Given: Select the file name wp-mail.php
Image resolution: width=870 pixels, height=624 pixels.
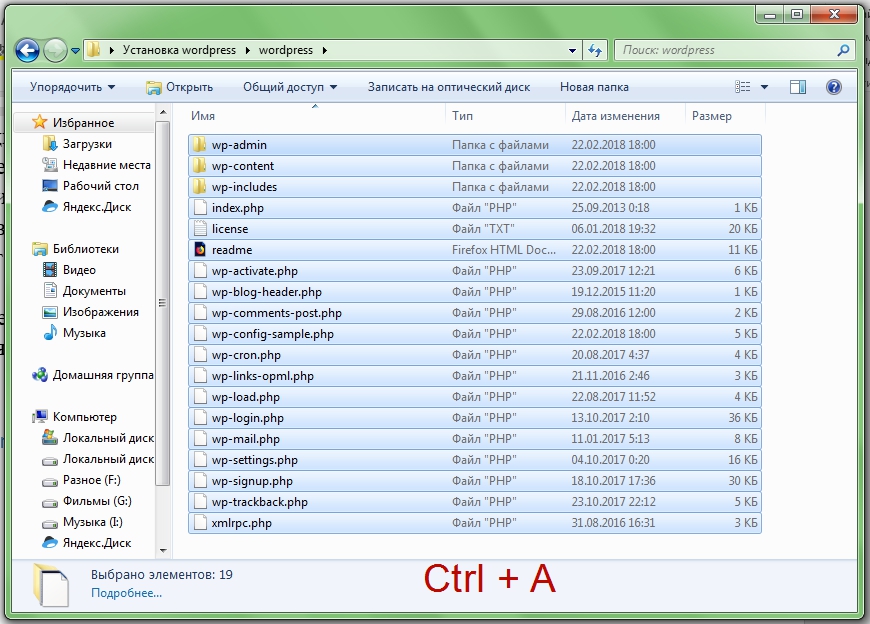Looking at the screenshot, I should tap(245, 439).
